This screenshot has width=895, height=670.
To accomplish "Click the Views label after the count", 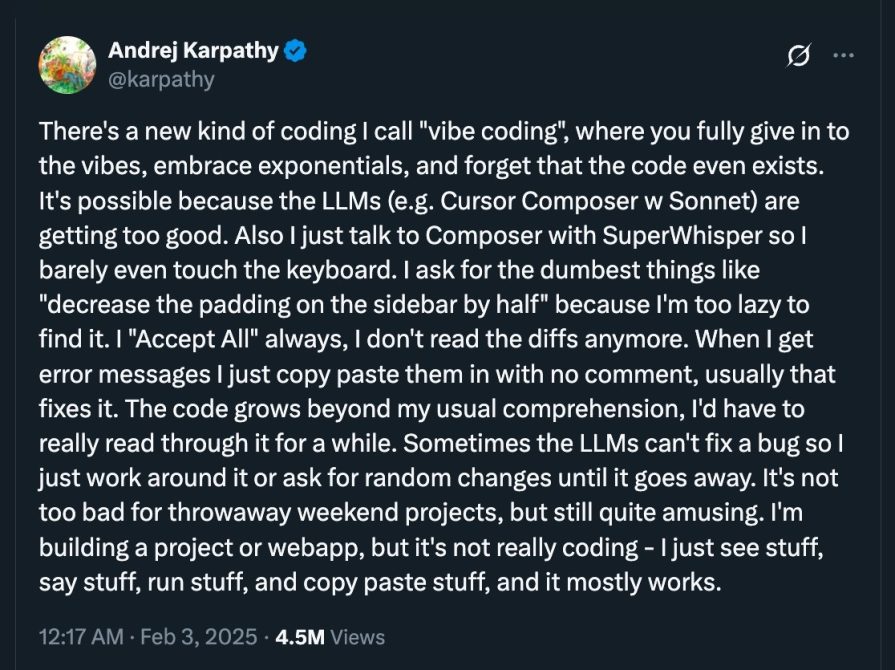I will pyautogui.click(x=357, y=636).
